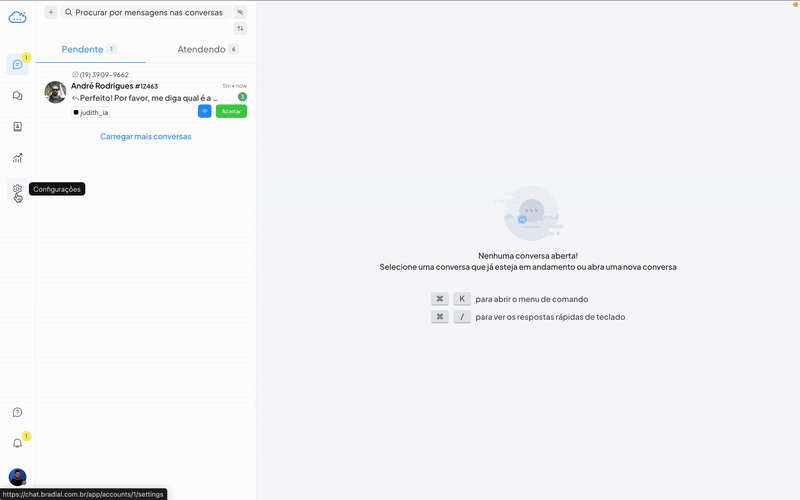Image resolution: width=800 pixels, height=500 pixels.
Task: Click the plus button to start a new conversation
Action: 51,12
